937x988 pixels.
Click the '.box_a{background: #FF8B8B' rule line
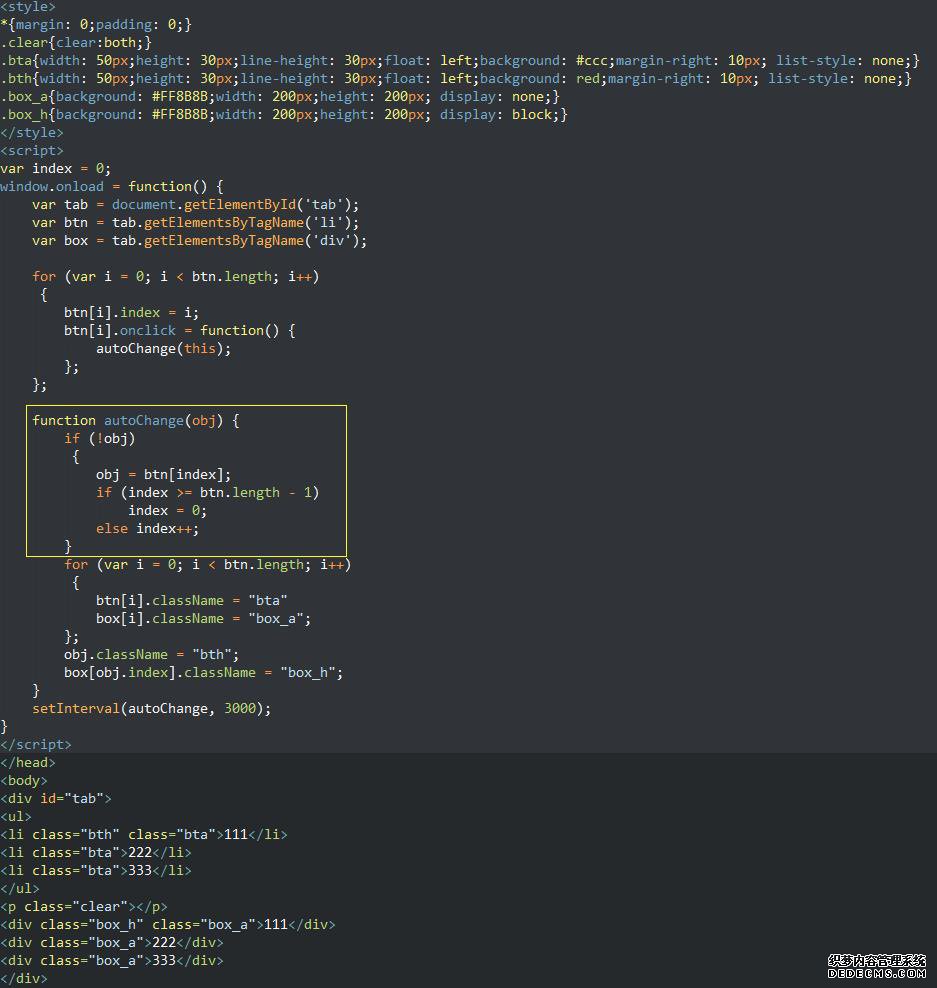point(280,96)
